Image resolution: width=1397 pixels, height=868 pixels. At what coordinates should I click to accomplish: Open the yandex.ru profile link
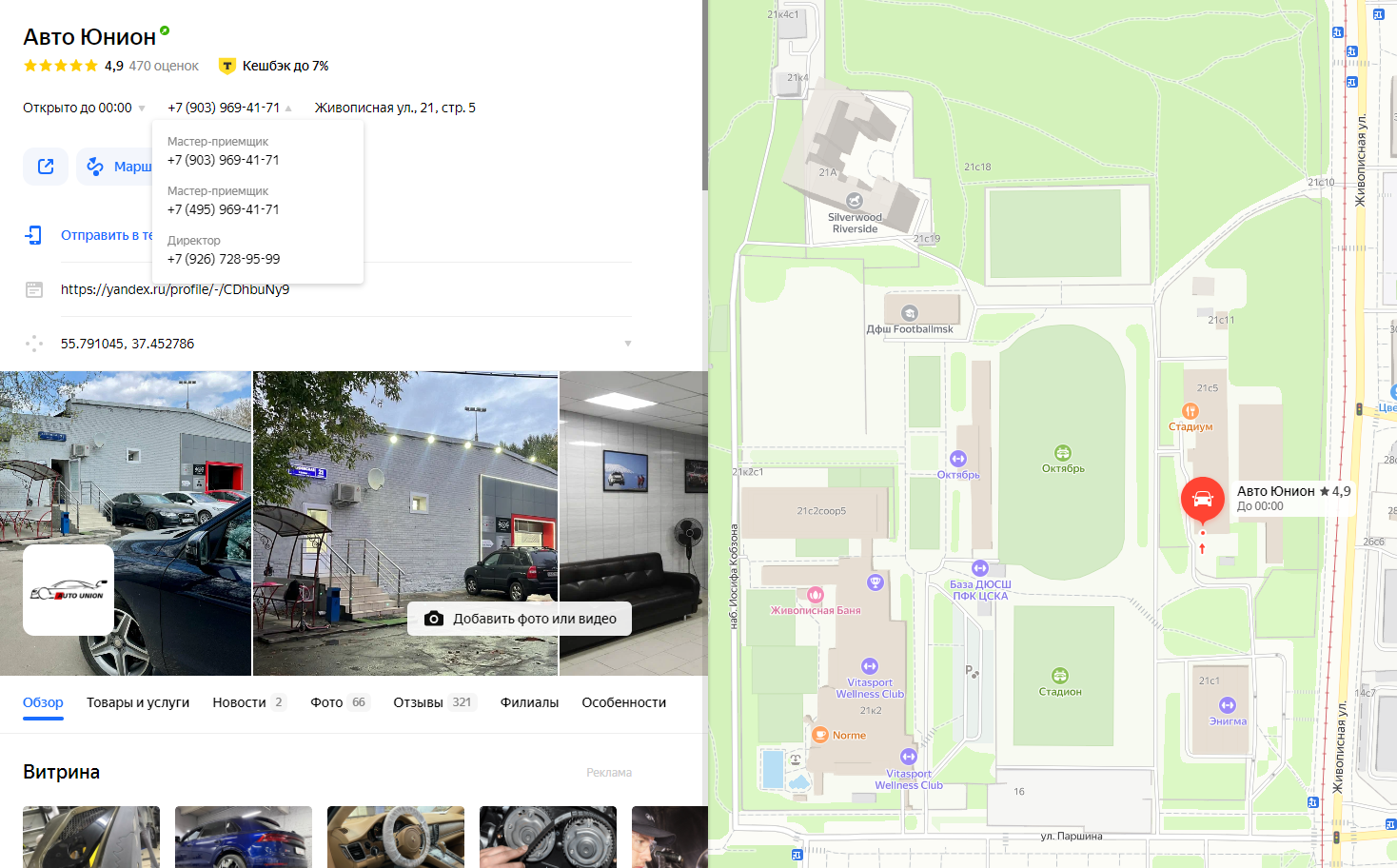coord(175,289)
